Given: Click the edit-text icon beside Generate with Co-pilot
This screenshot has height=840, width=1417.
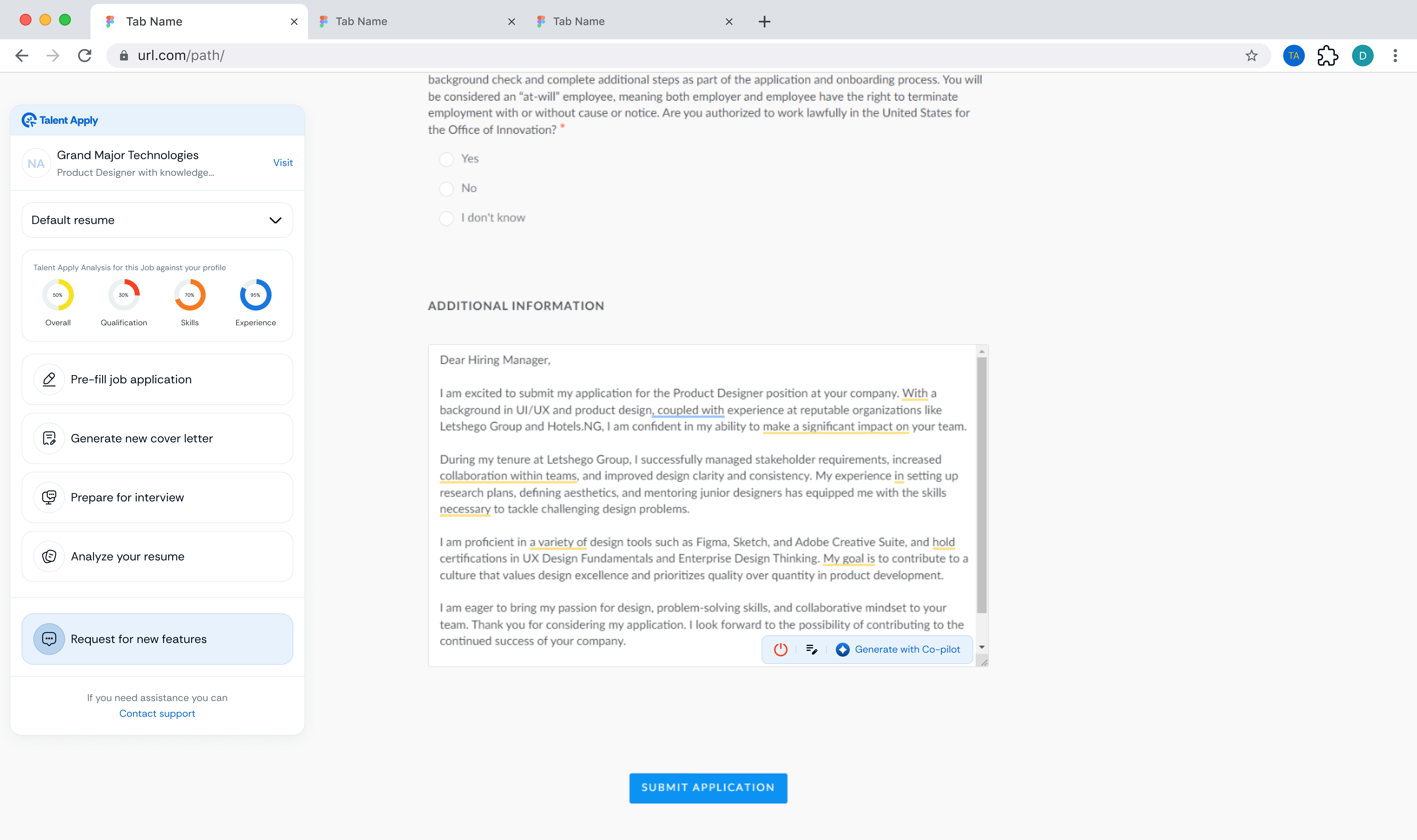Looking at the screenshot, I should pos(811,649).
